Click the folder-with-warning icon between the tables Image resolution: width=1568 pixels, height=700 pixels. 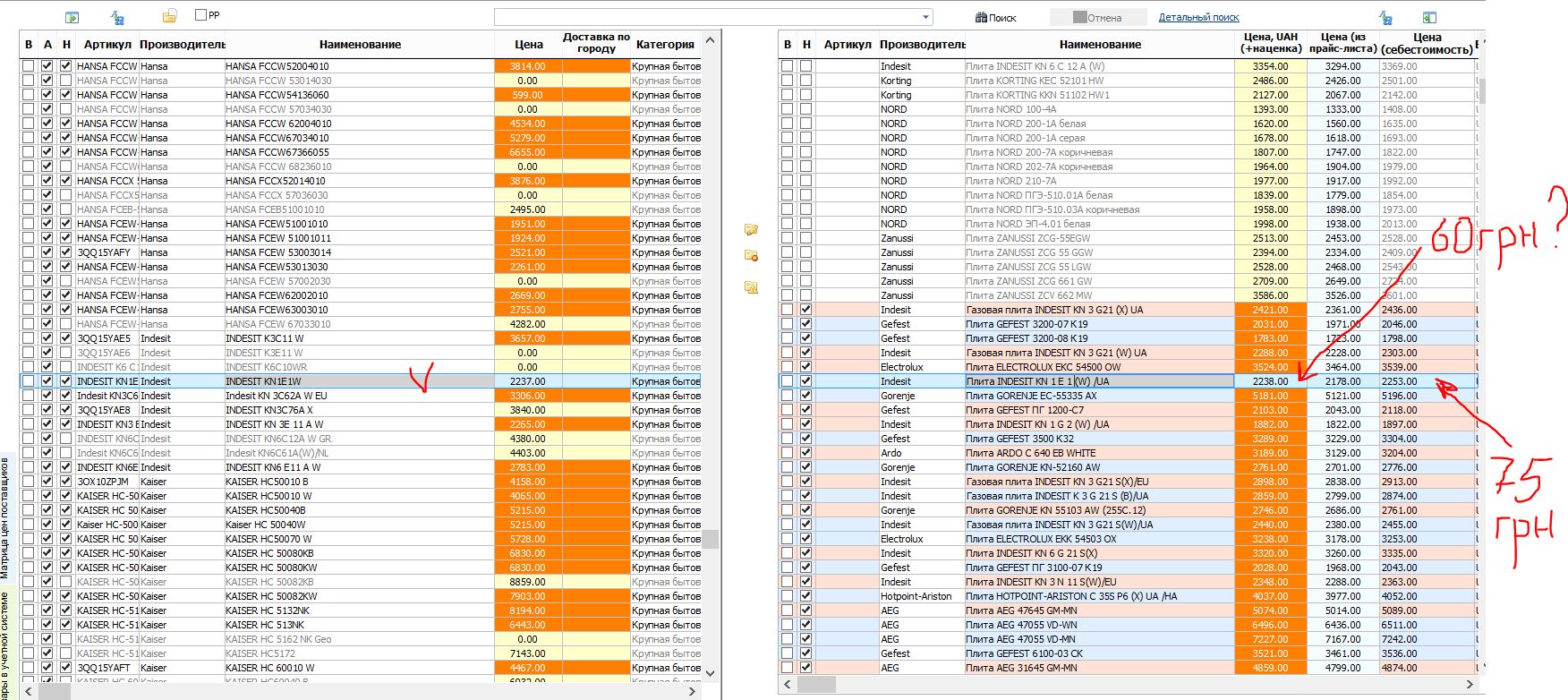click(x=752, y=287)
